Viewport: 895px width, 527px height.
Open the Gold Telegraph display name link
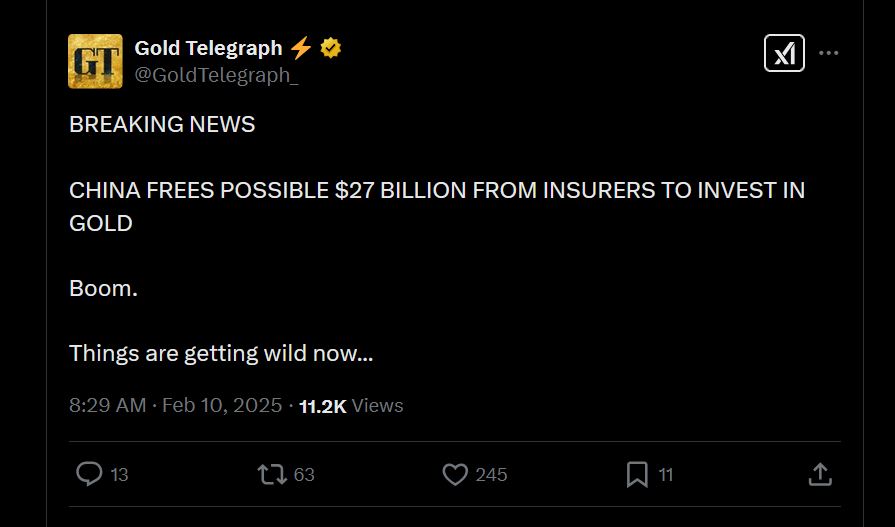pyautogui.click(x=208, y=48)
